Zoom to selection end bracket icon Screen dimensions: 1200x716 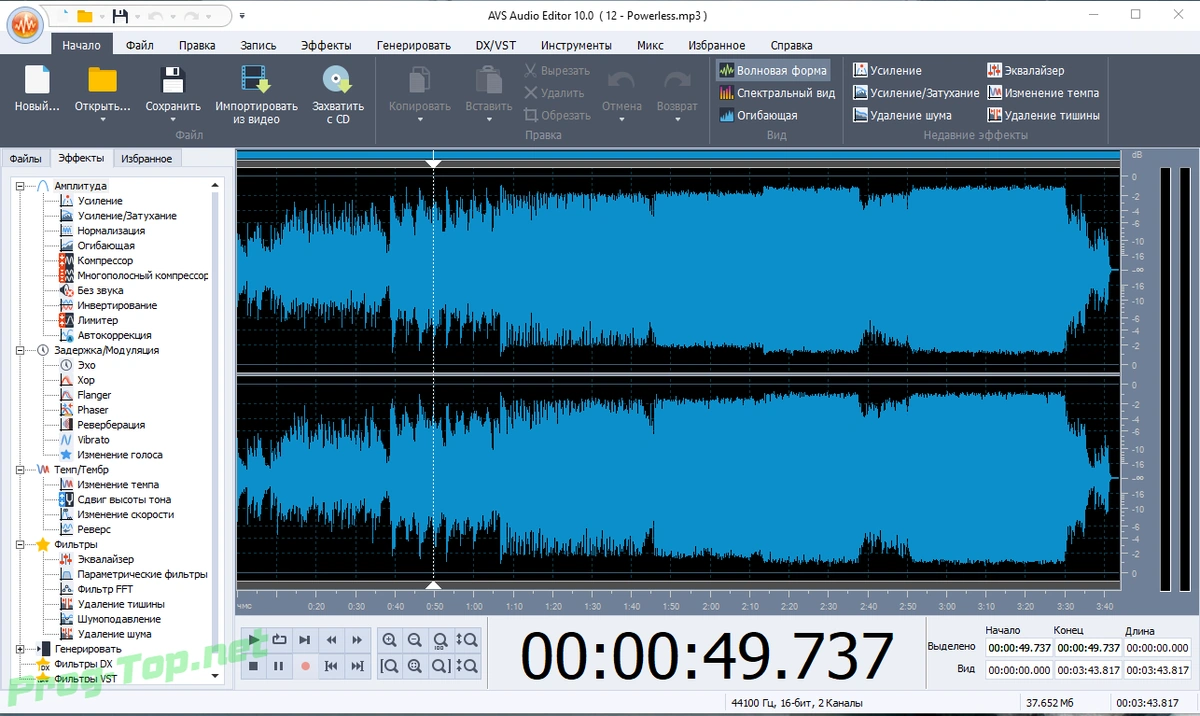click(440, 666)
